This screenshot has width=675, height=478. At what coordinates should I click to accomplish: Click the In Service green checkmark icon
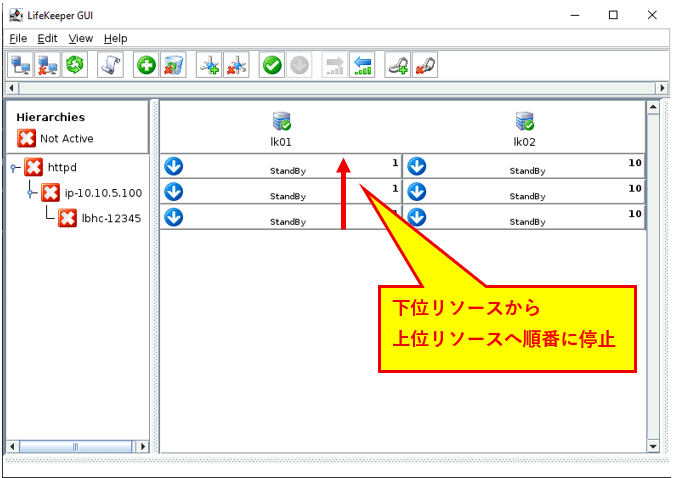point(272,65)
